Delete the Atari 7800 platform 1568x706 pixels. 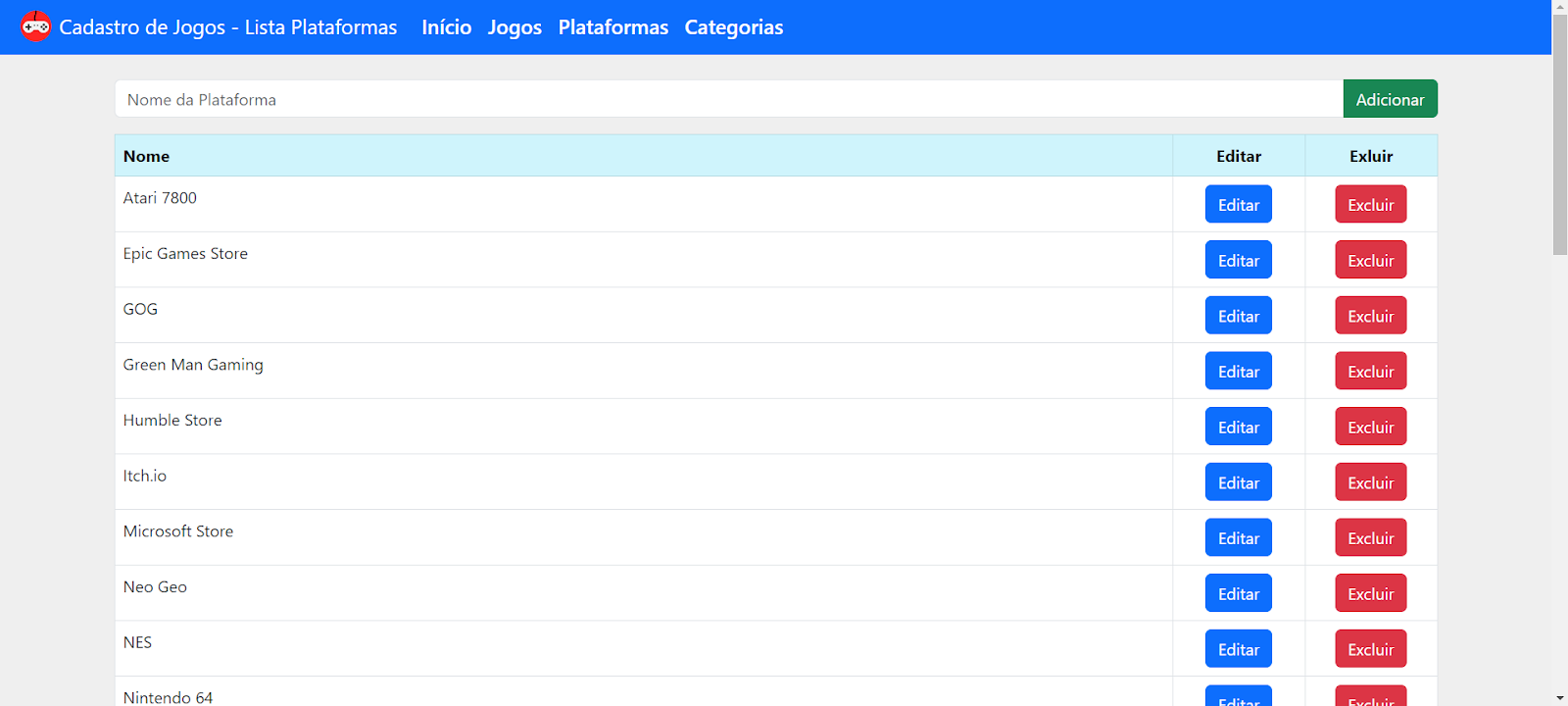click(x=1370, y=205)
